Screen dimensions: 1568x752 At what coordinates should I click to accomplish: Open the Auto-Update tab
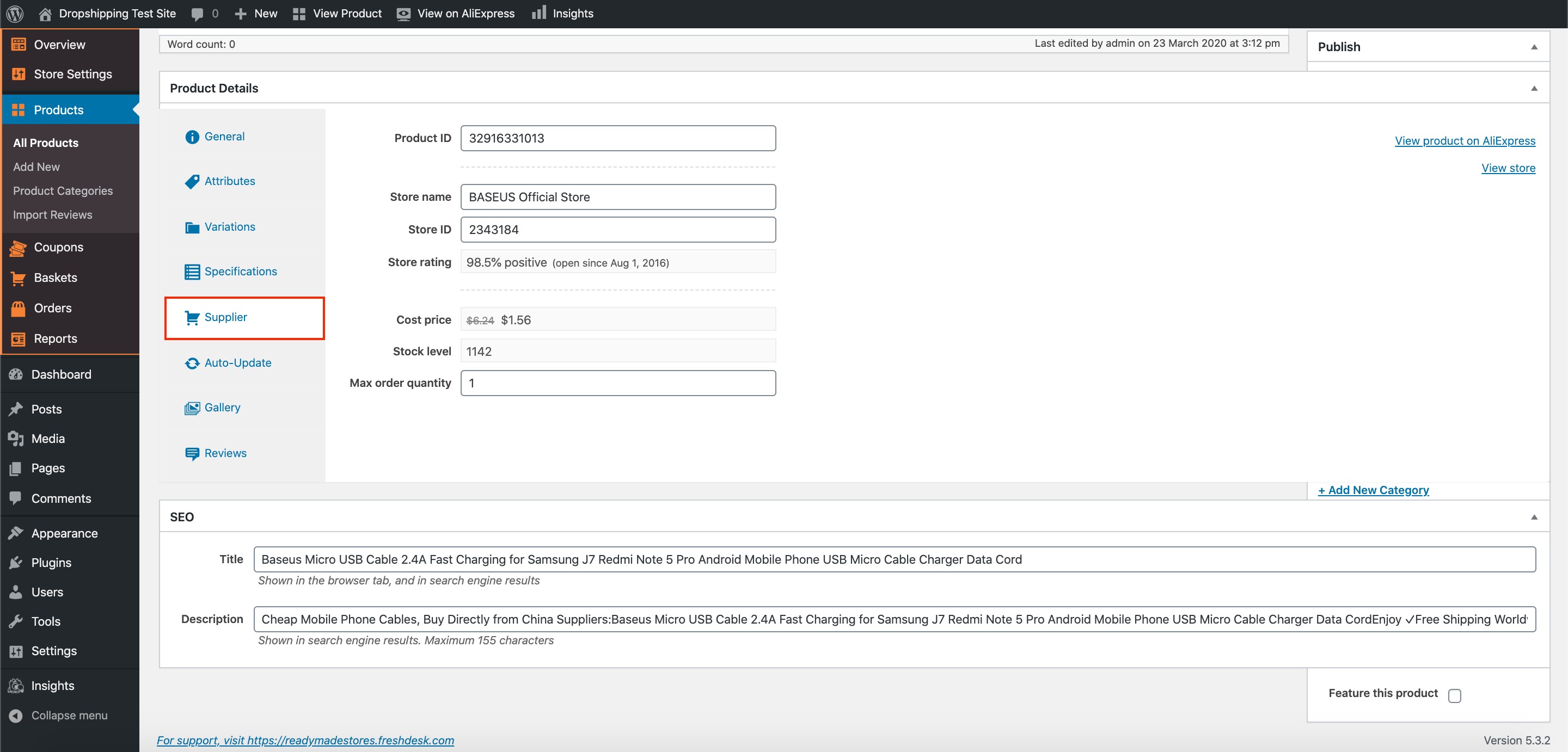pyautogui.click(x=237, y=363)
